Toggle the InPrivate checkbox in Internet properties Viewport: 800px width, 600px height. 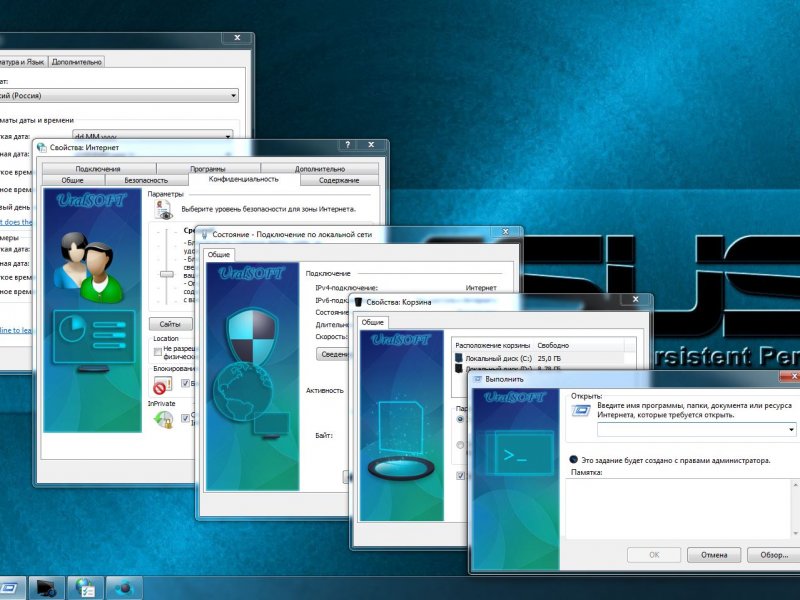coord(185,418)
